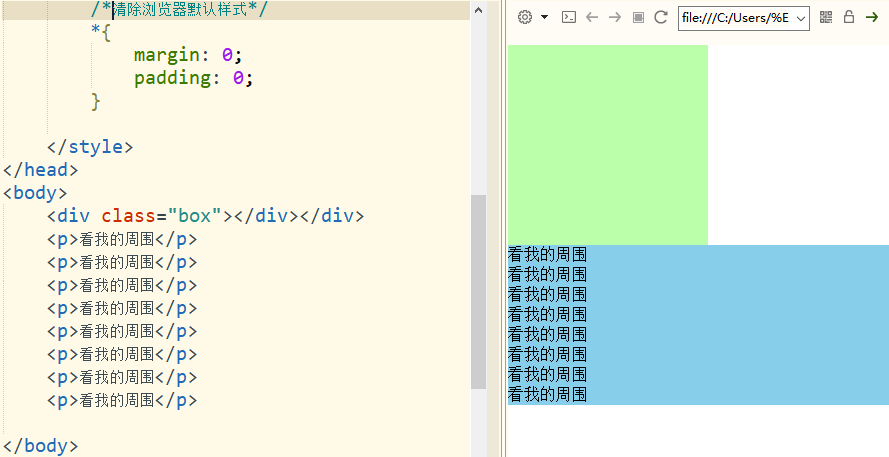Navigate with the green go arrow
The image size is (889, 457).
872,17
